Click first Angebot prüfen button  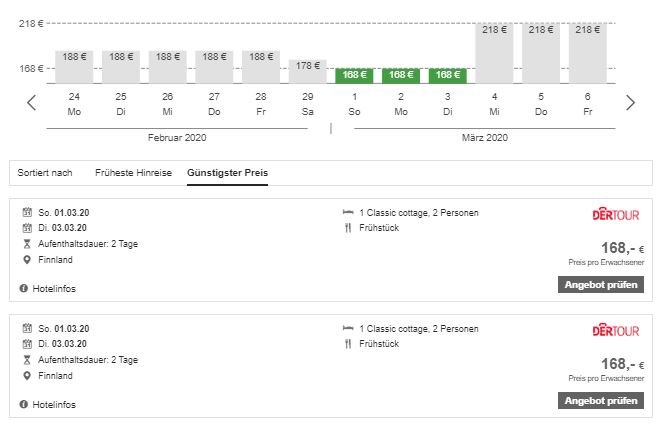click(x=601, y=285)
